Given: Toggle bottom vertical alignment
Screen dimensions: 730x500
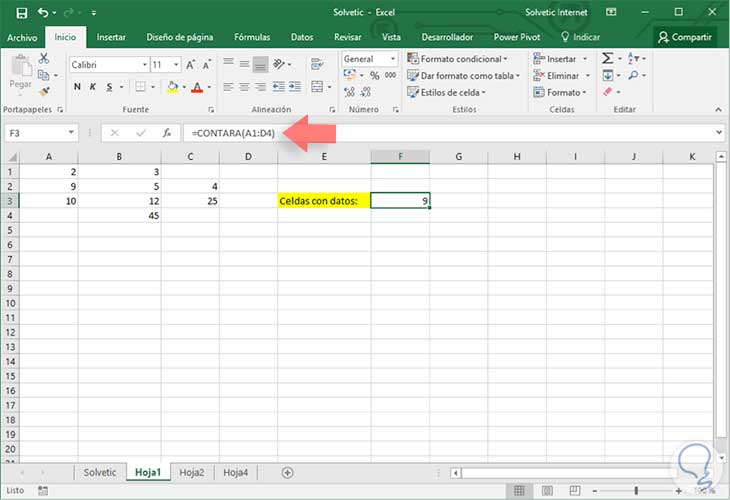Looking at the screenshot, I should (260, 65).
